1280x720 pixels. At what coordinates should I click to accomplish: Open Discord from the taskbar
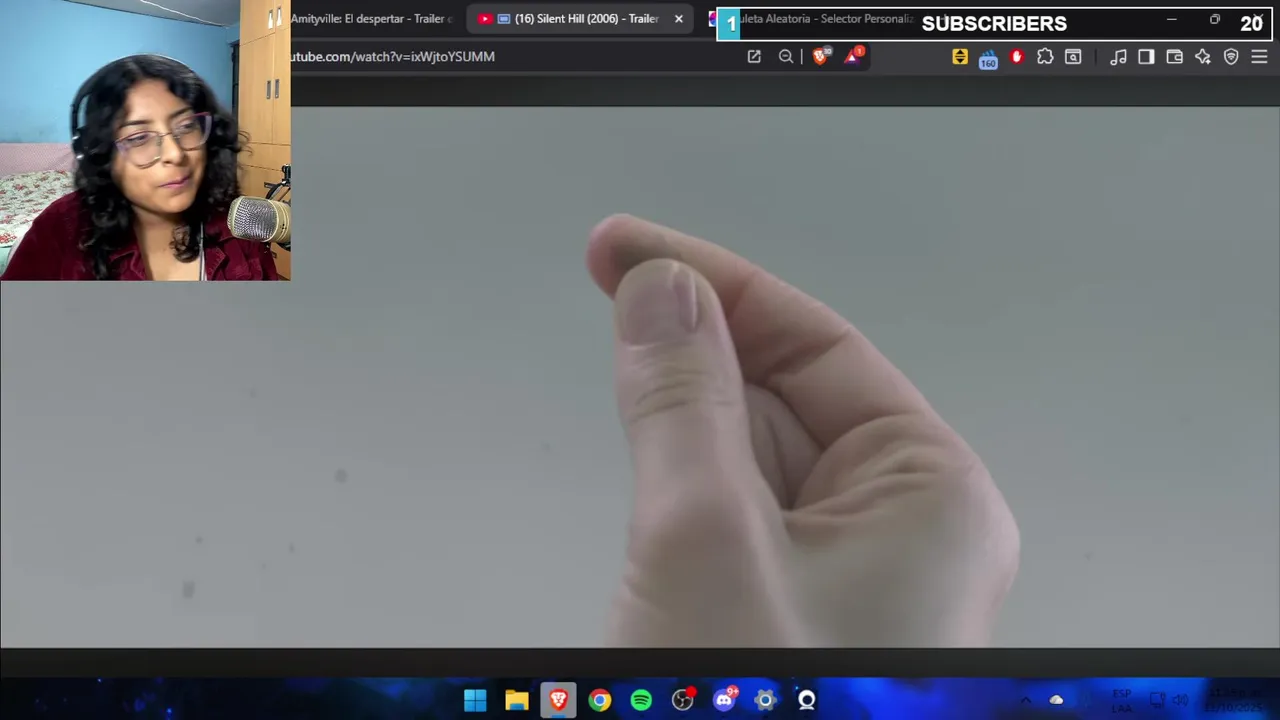click(724, 700)
